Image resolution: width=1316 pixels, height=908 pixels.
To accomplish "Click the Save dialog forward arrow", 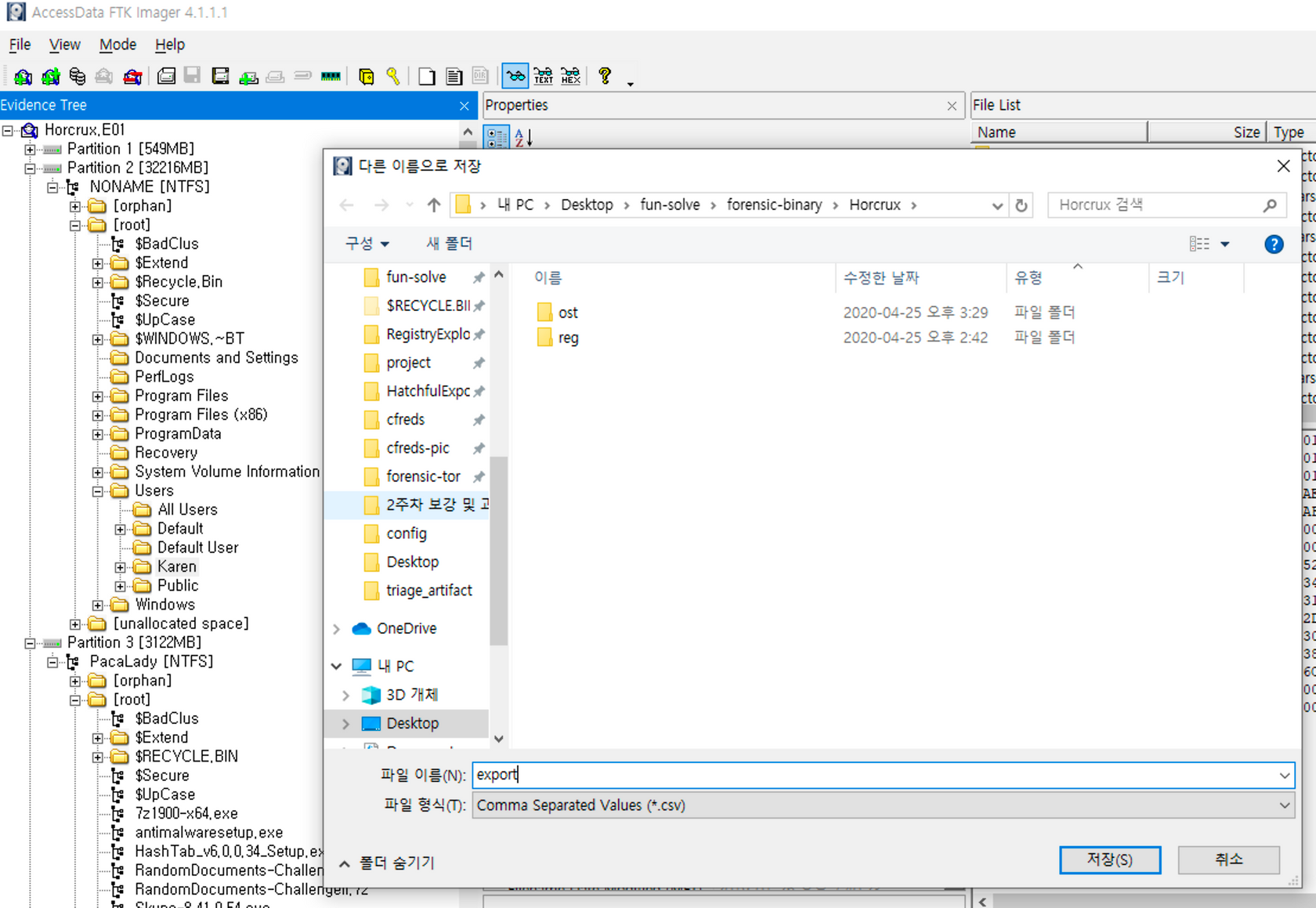I will click(x=381, y=205).
